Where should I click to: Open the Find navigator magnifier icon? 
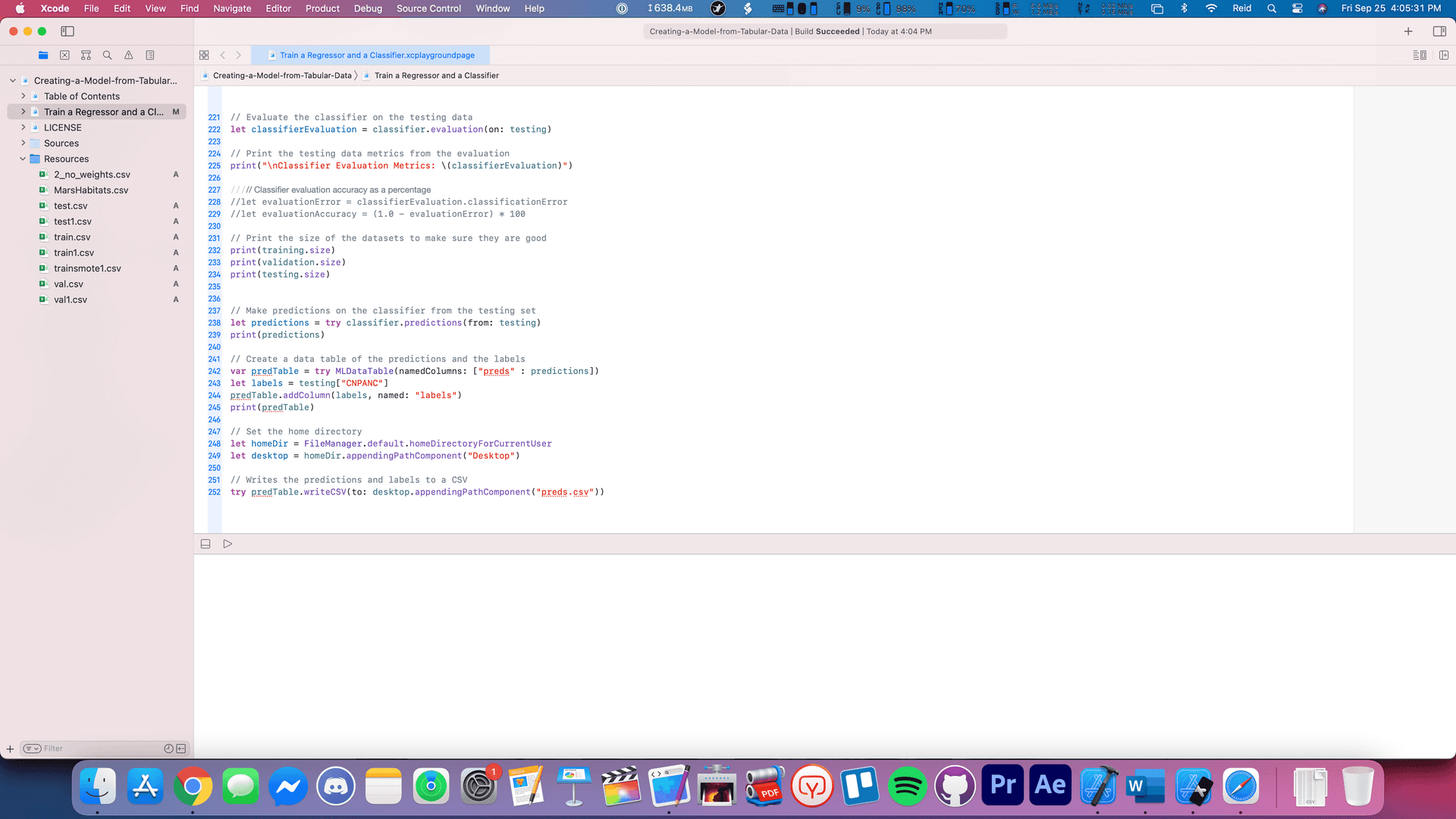point(107,55)
